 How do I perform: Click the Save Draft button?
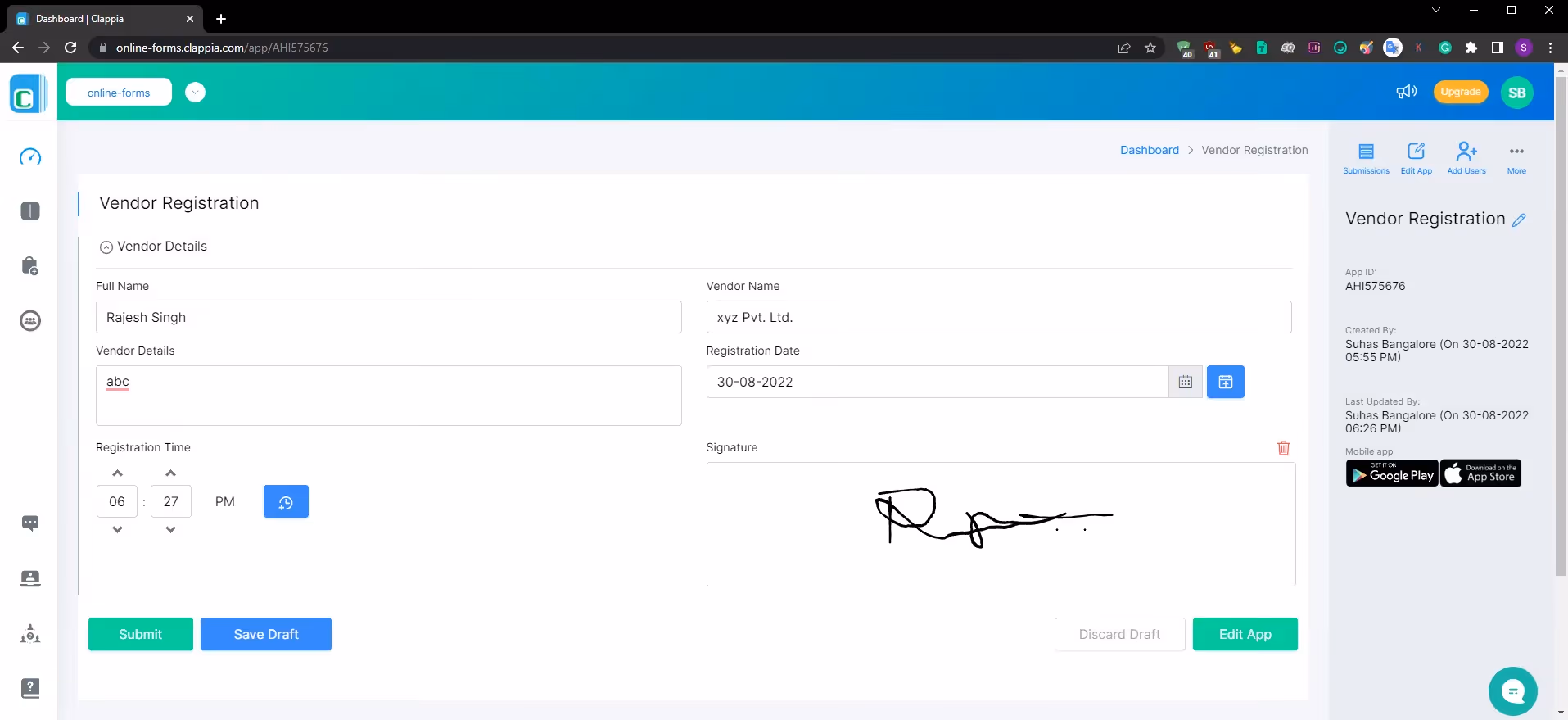266,634
